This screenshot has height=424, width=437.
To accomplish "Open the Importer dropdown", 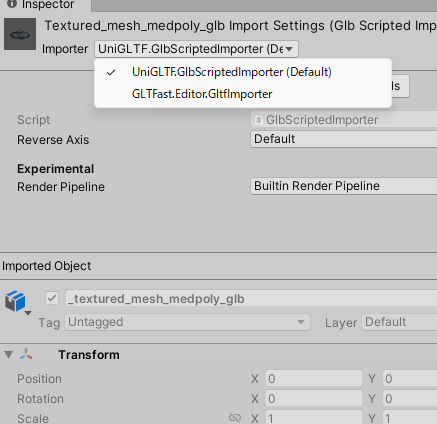I will tap(196, 49).
